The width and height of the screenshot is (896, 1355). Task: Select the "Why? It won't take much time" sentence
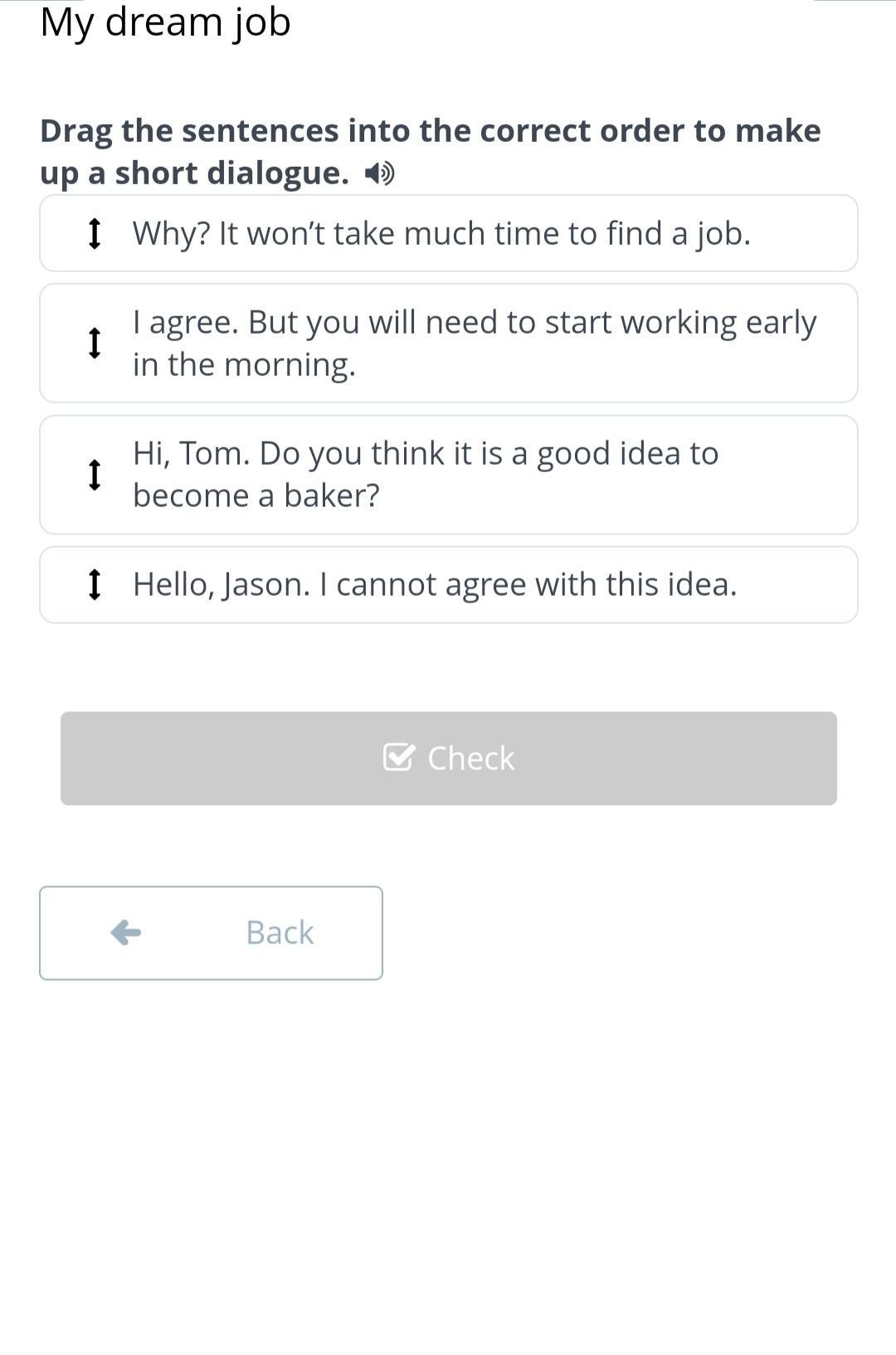[441, 233]
